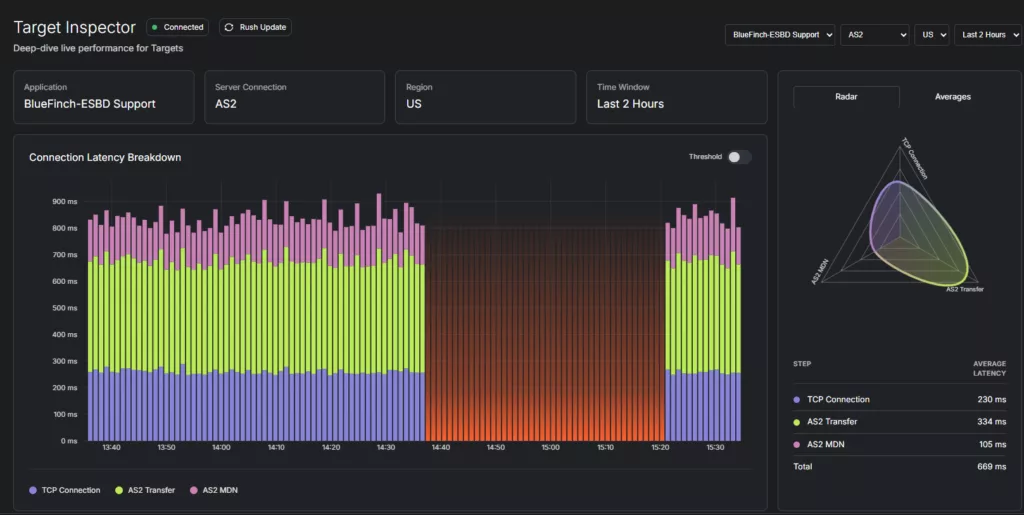The height and width of the screenshot is (515, 1024).
Task: Open the US region dropdown
Action: [932, 35]
